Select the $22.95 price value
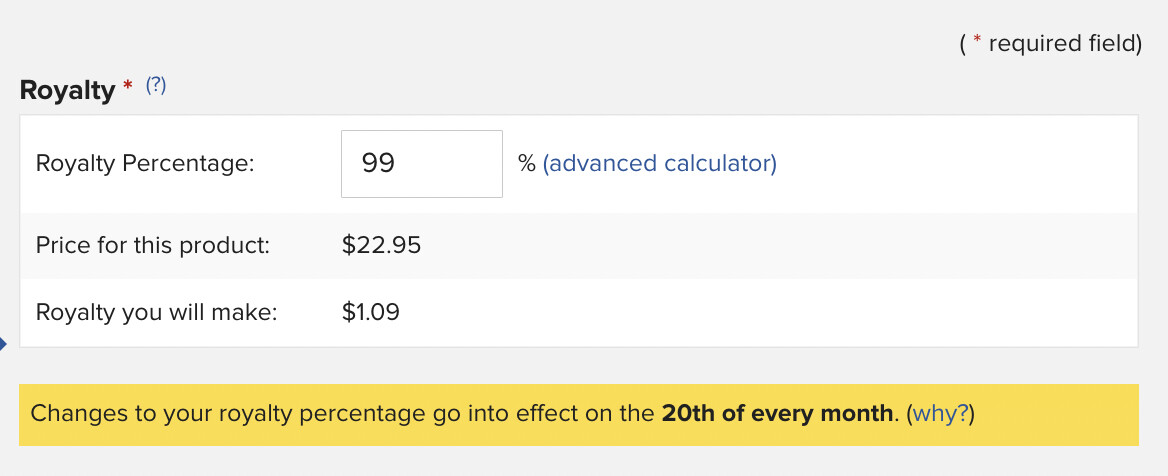 coord(381,245)
